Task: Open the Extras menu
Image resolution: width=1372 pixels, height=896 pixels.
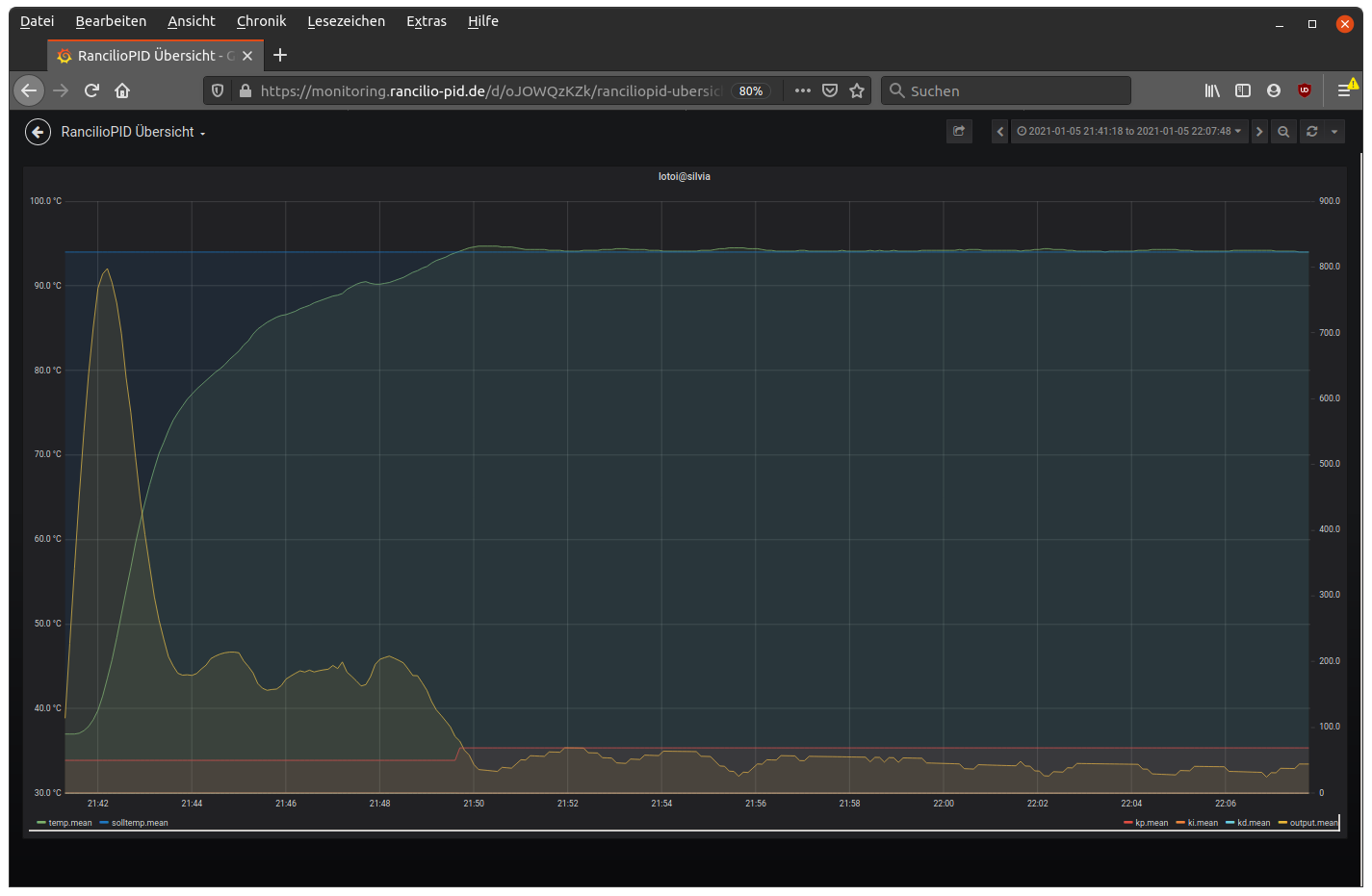Action: pos(427,21)
